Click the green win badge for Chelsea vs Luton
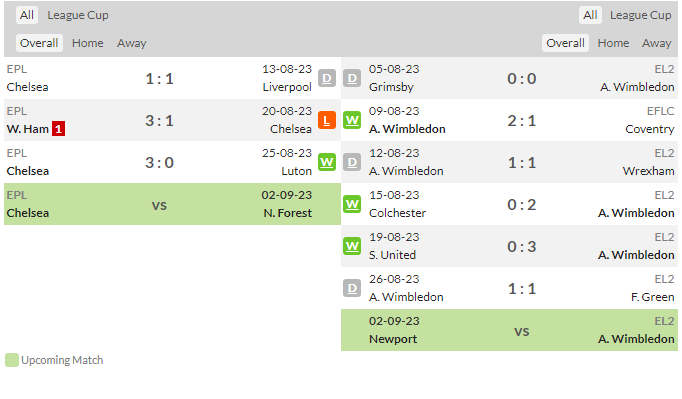 pyautogui.click(x=327, y=162)
